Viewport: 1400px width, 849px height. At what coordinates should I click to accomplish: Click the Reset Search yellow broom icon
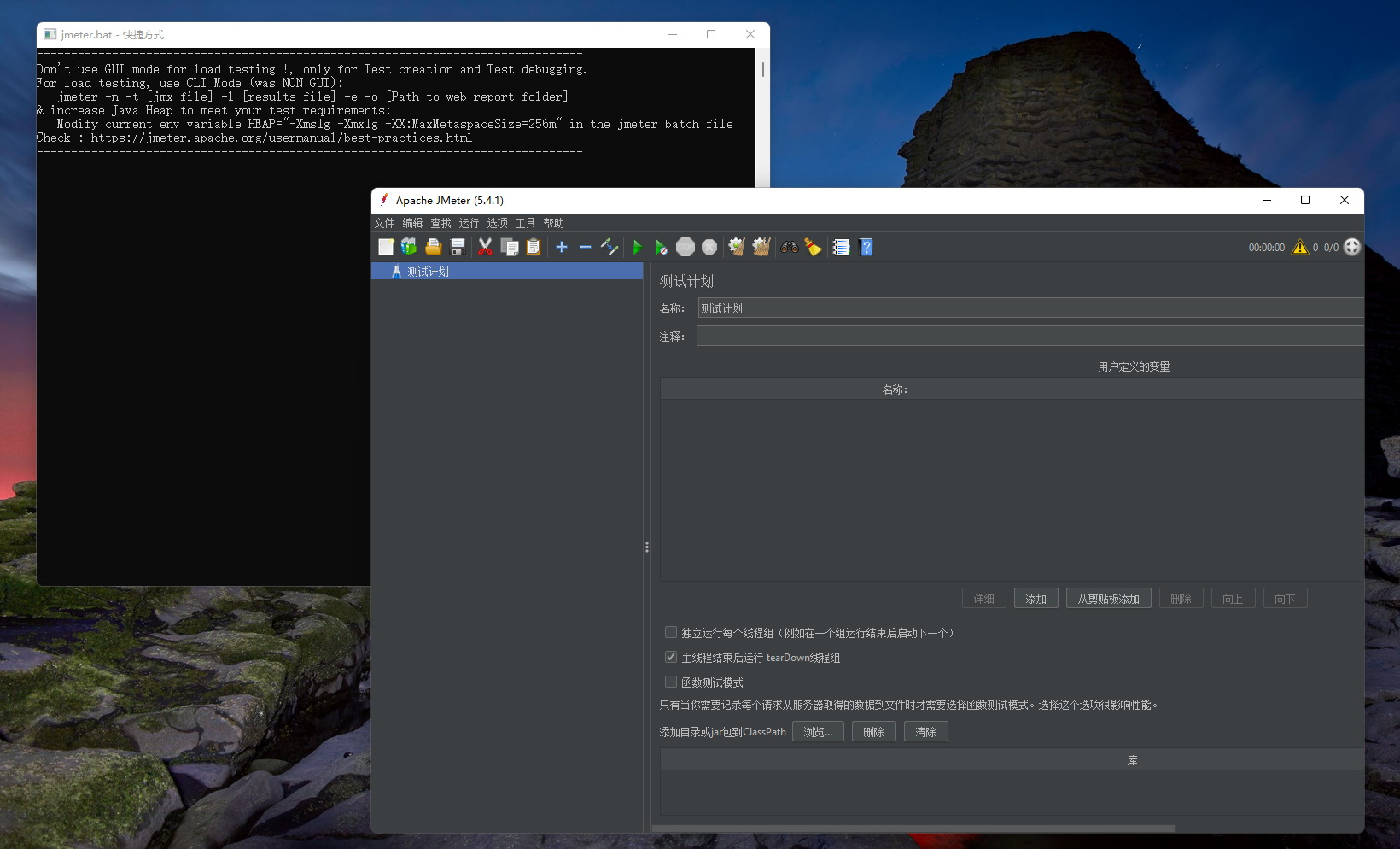(813, 247)
